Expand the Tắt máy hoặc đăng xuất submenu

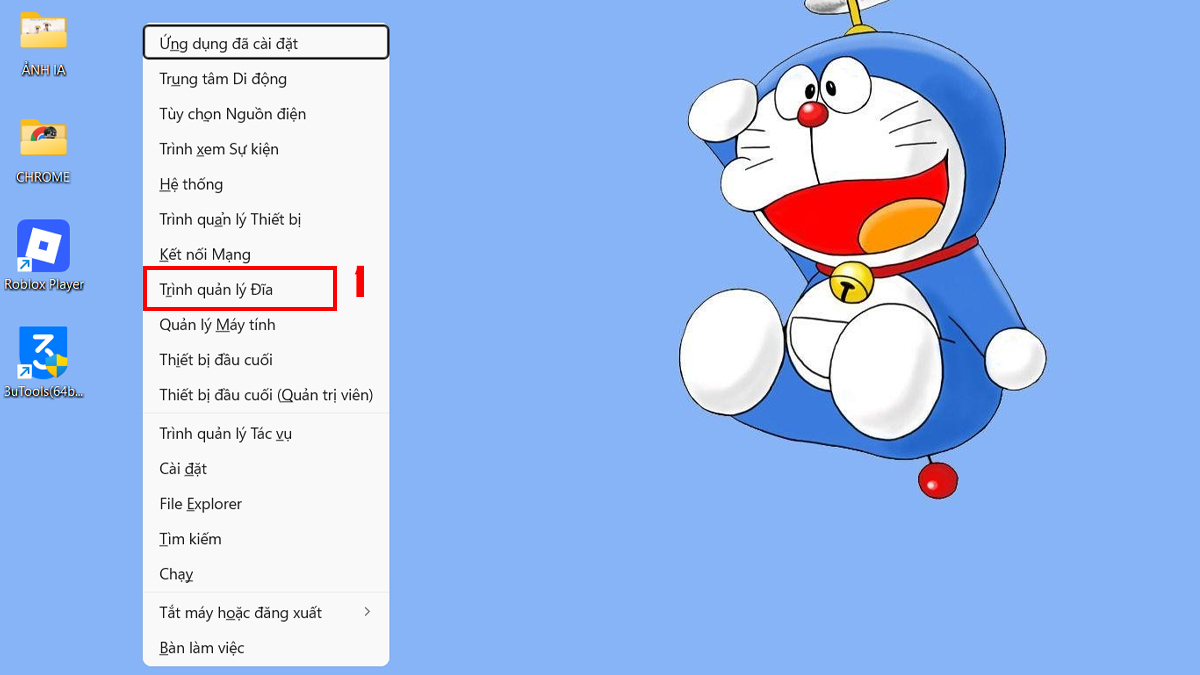[x=266, y=612]
